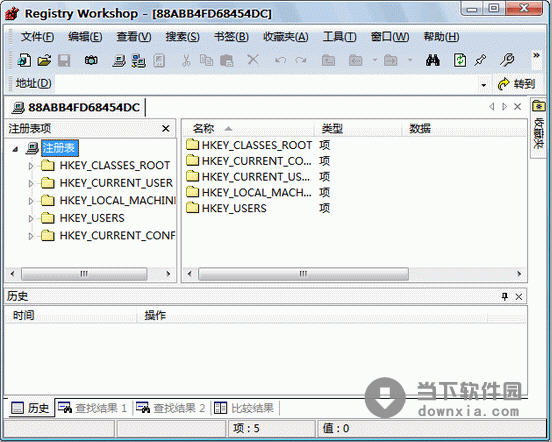Screen dimensions: 552x442
Task: Open the 工具(T) menu
Action: (339, 37)
